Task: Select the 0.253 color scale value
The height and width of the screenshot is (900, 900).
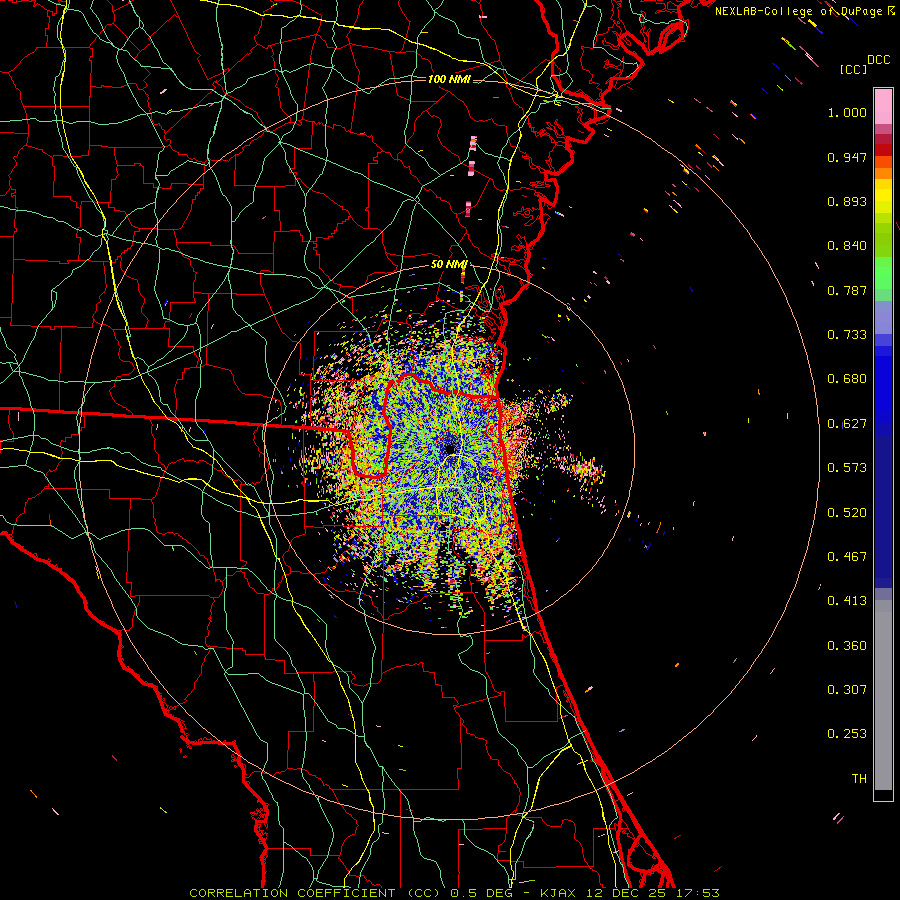Action: tap(847, 734)
